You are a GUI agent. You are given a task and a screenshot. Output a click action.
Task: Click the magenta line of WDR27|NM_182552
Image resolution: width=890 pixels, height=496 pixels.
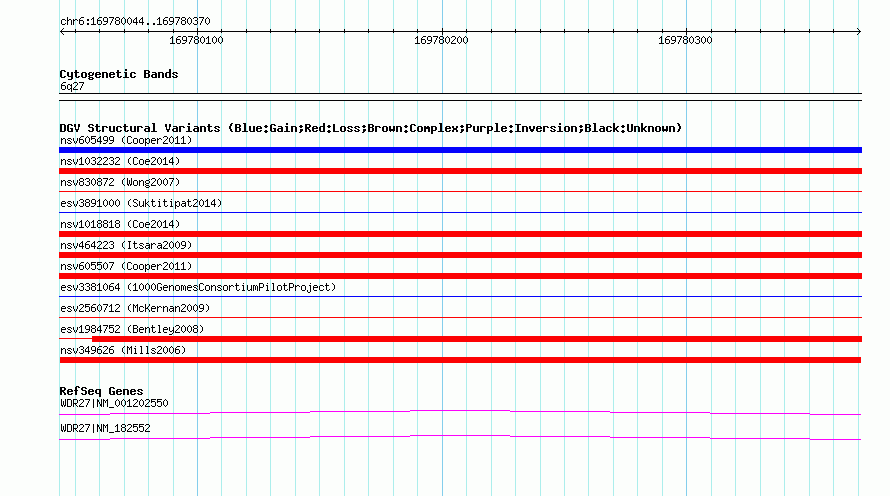[x=460, y=437]
